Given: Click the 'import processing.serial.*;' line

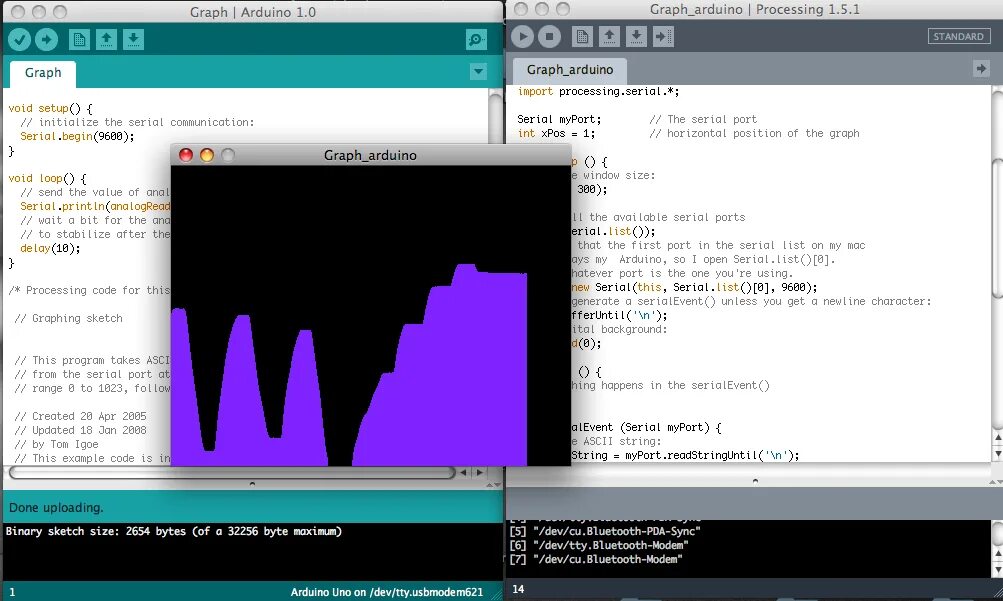Looking at the screenshot, I should point(599,91).
